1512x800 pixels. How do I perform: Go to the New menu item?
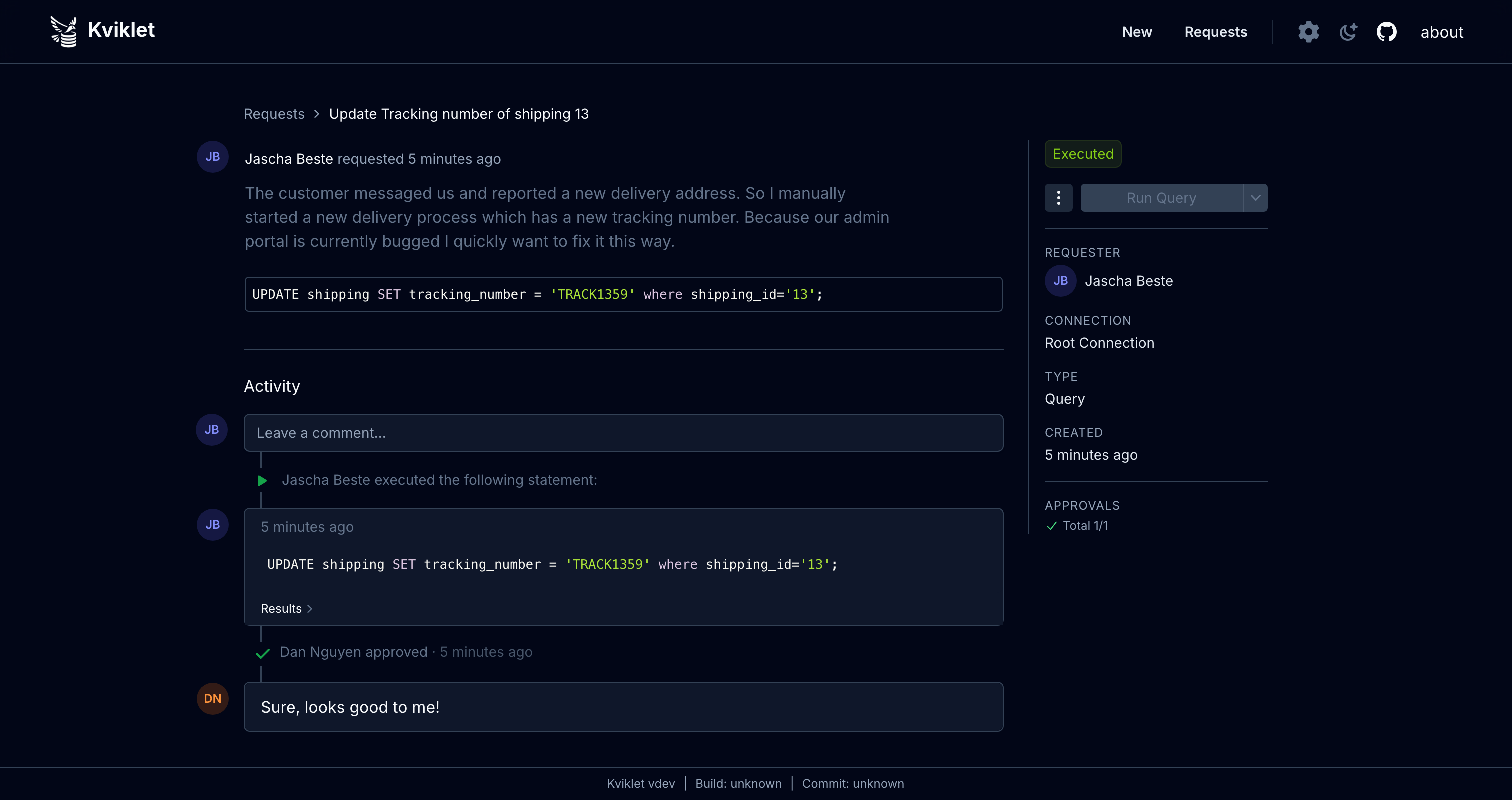point(1137,31)
